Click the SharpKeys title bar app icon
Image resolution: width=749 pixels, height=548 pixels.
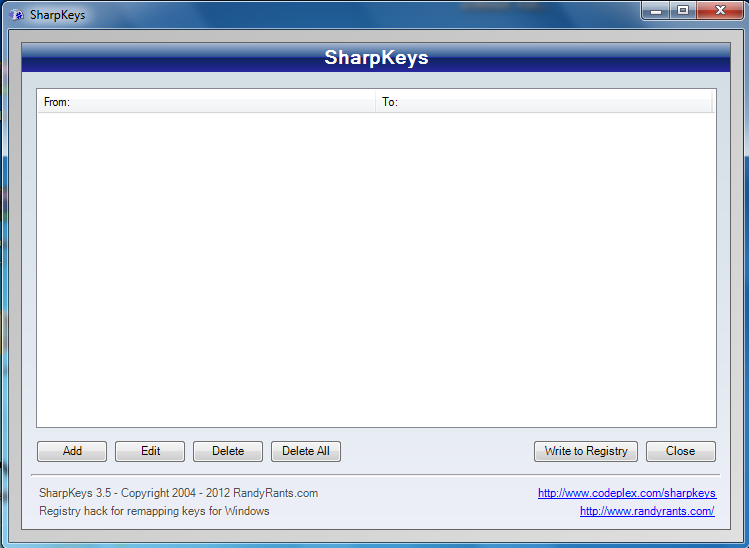point(17,15)
